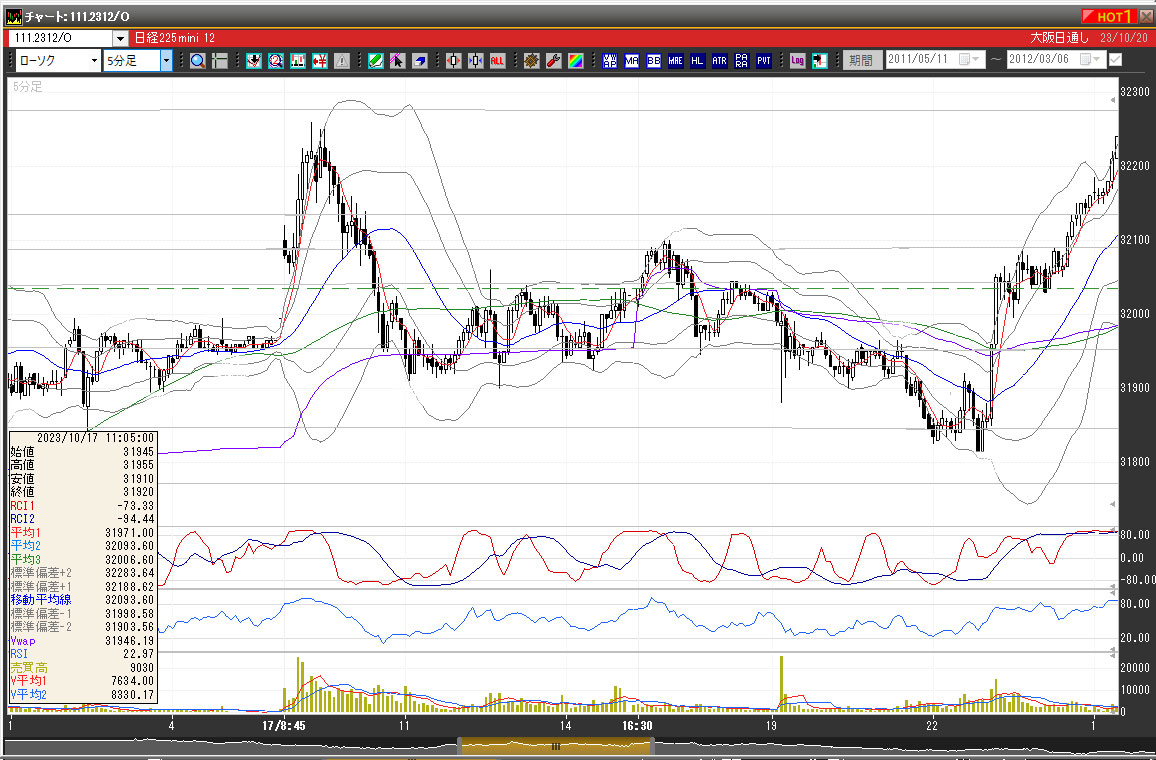Click the gold range slider thumb in the overview bar
This screenshot has width=1156, height=760.
[556, 746]
